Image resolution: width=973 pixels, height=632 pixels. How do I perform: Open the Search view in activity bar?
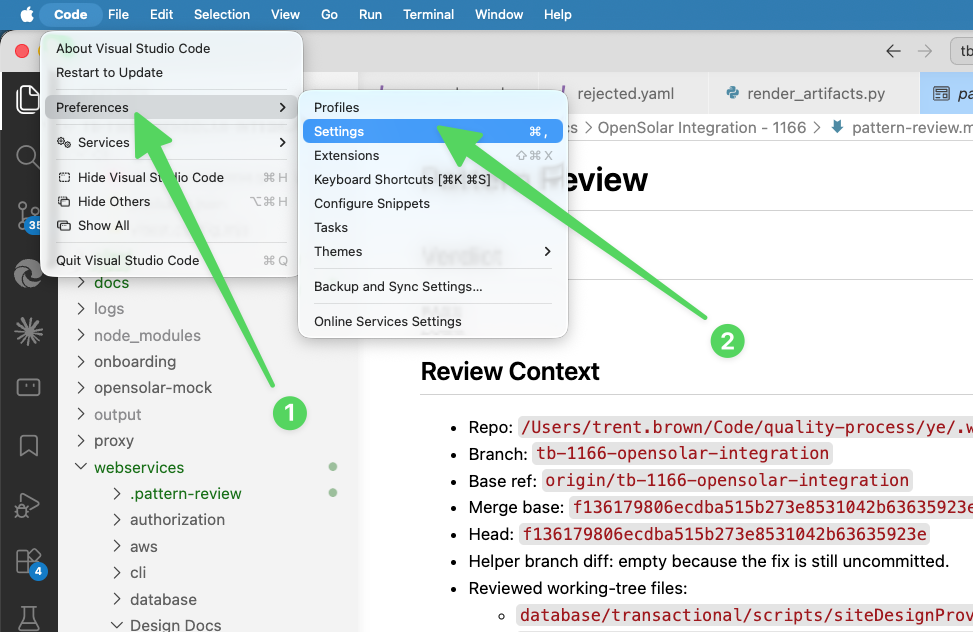[x=28, y=156]
